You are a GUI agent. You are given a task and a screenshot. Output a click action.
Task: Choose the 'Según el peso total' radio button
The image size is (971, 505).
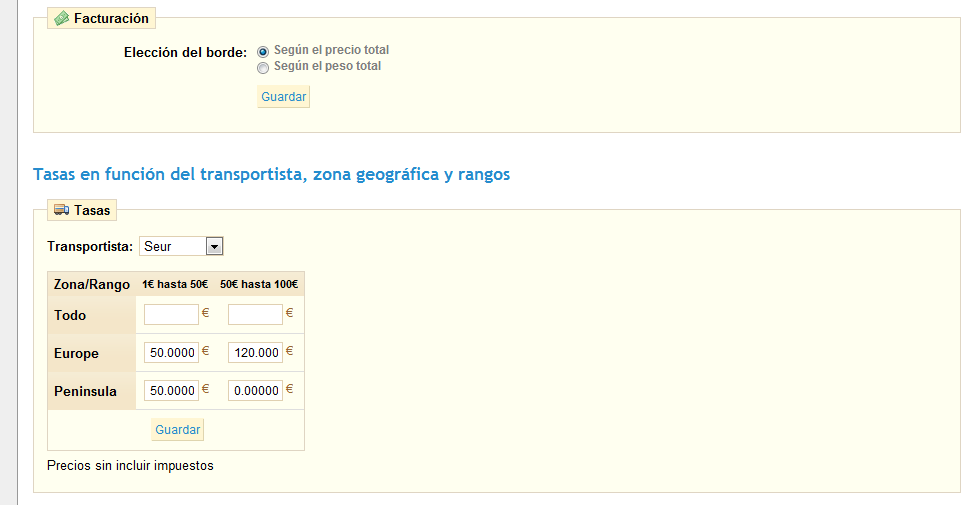(263, 67)
